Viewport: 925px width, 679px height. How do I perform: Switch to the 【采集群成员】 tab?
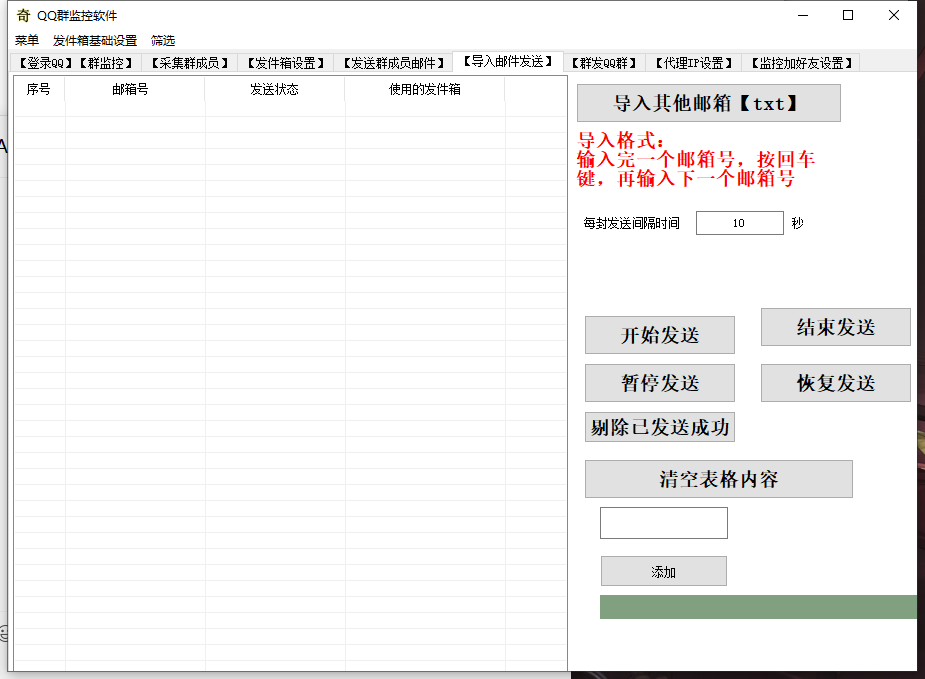[189, 63]
